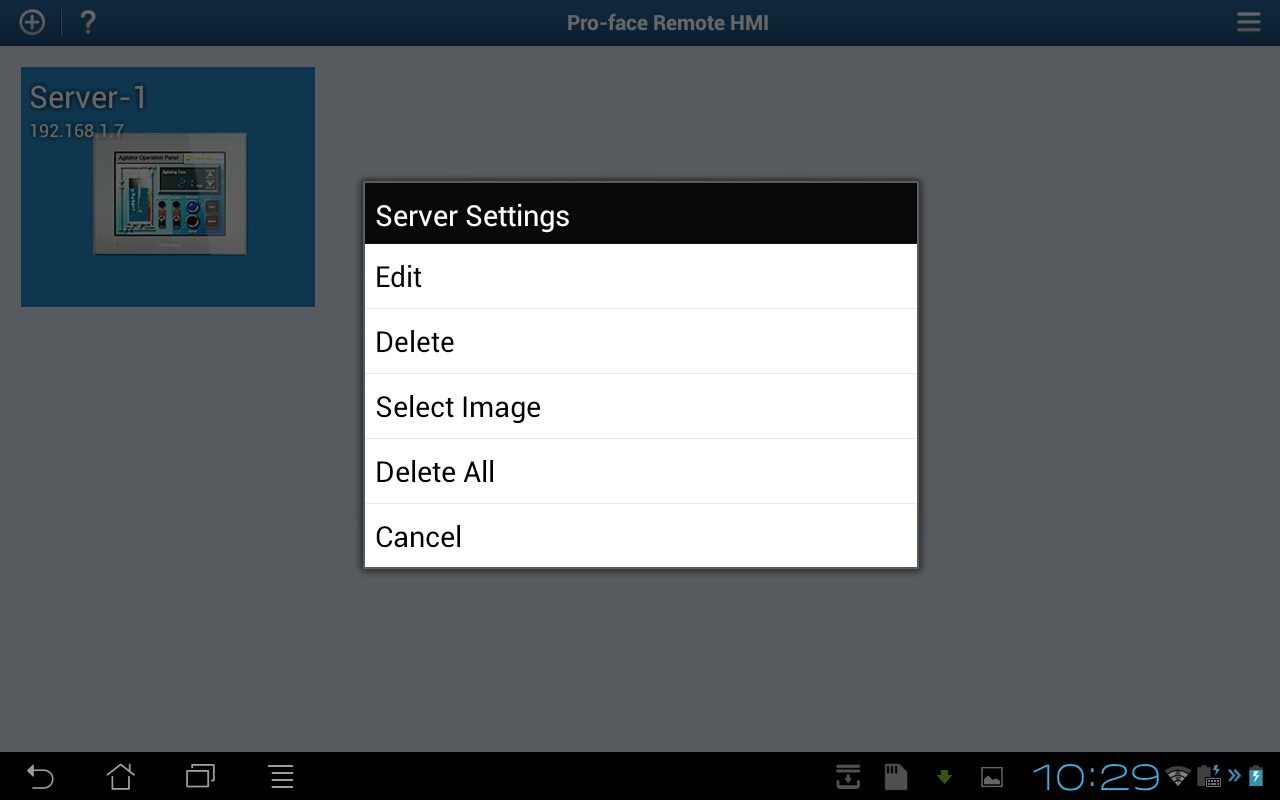Choose Edit in Server Settings

[641, 277]
